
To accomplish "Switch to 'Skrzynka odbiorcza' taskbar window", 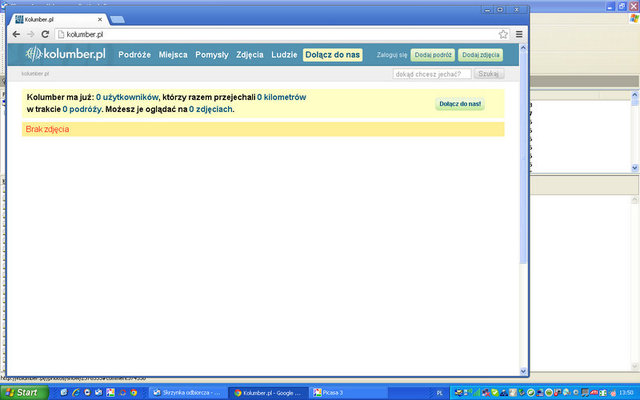I will [187, 393].
